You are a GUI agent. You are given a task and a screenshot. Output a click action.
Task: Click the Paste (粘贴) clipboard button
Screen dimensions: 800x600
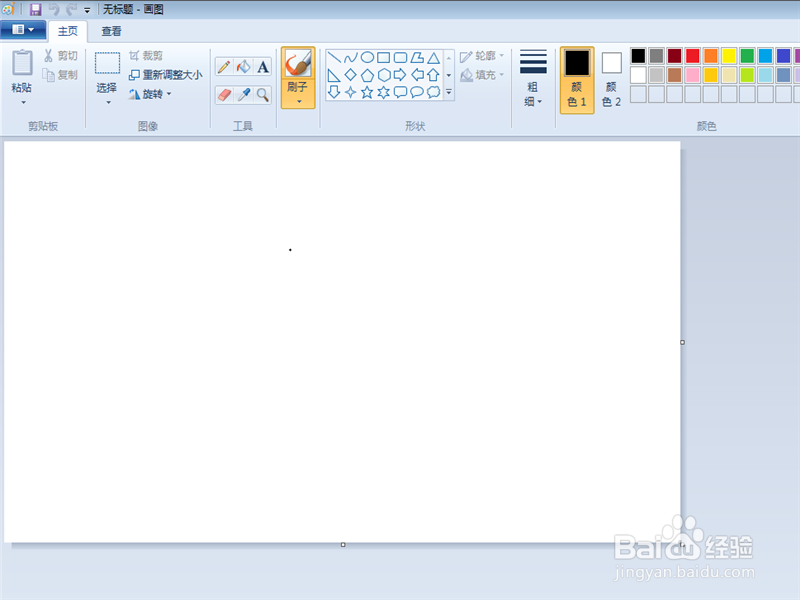tap(22, 70)
